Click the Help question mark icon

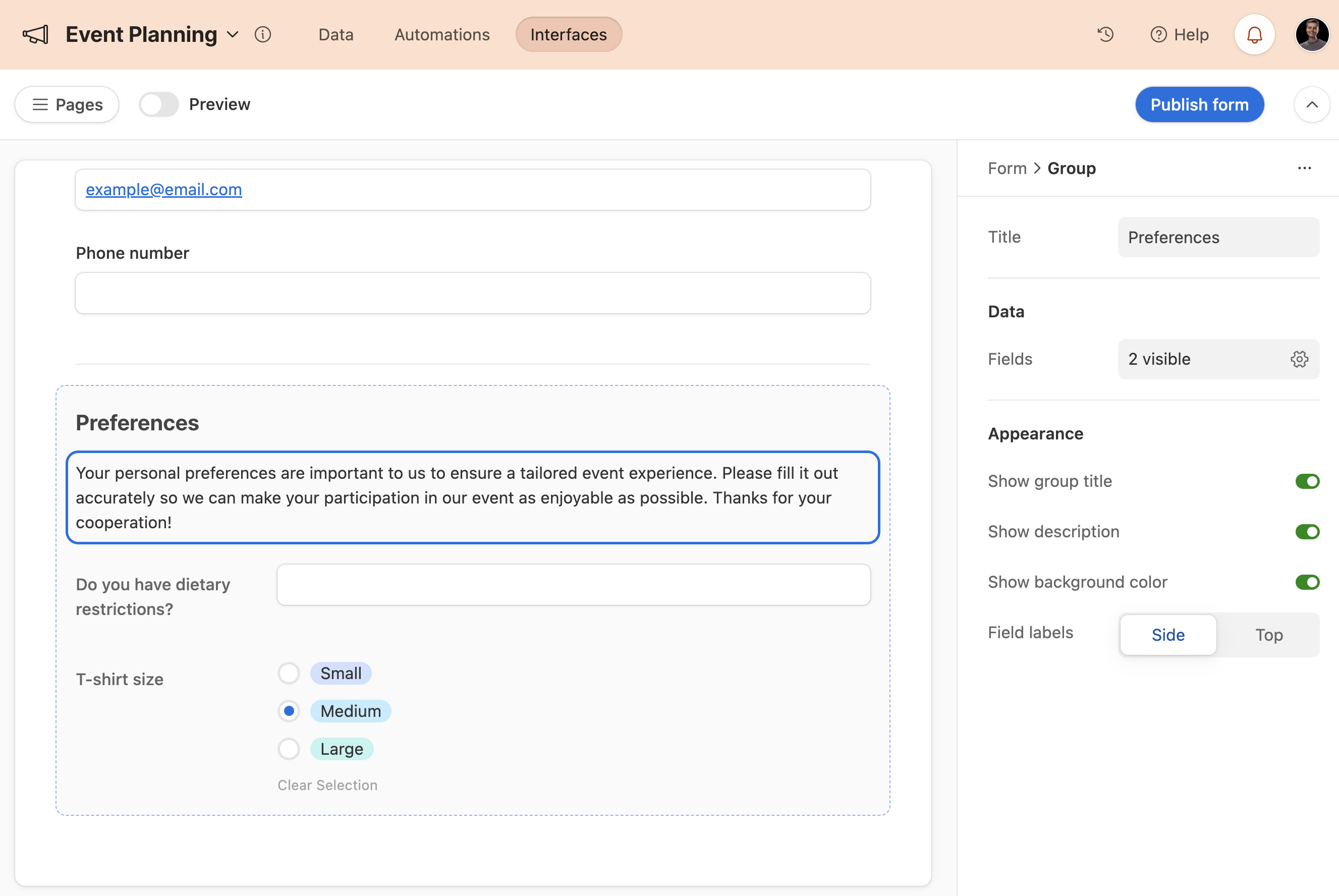click(x=1158, y=35)
